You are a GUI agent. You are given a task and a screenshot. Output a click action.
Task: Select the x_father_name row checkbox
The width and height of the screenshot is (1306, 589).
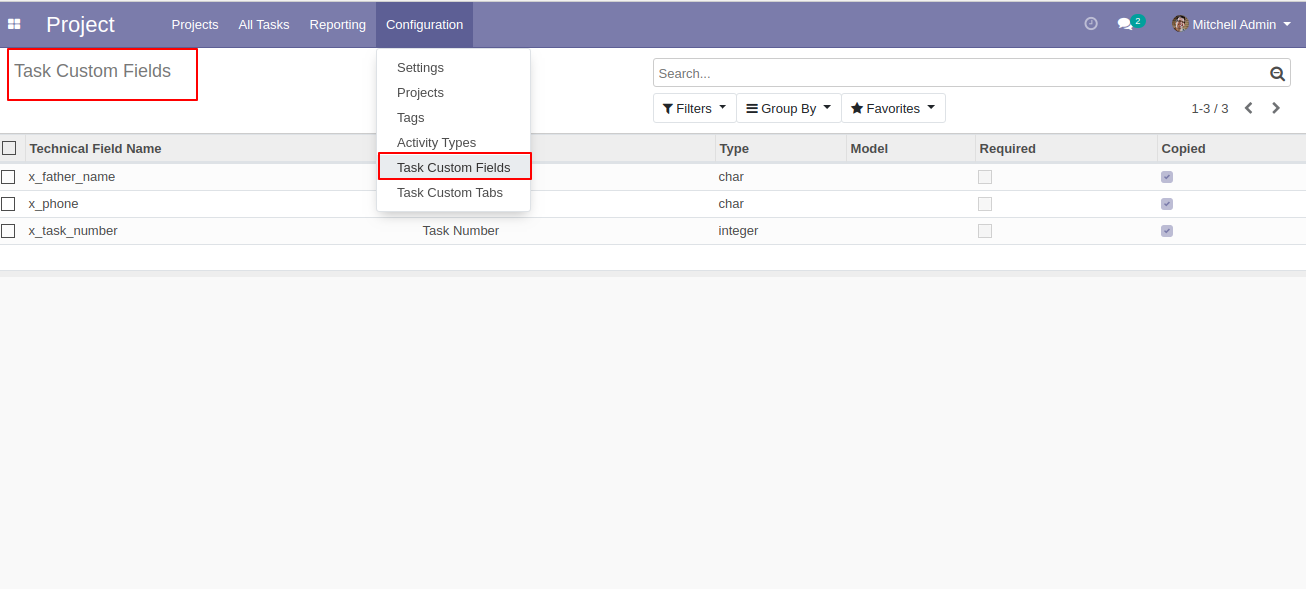8,177
